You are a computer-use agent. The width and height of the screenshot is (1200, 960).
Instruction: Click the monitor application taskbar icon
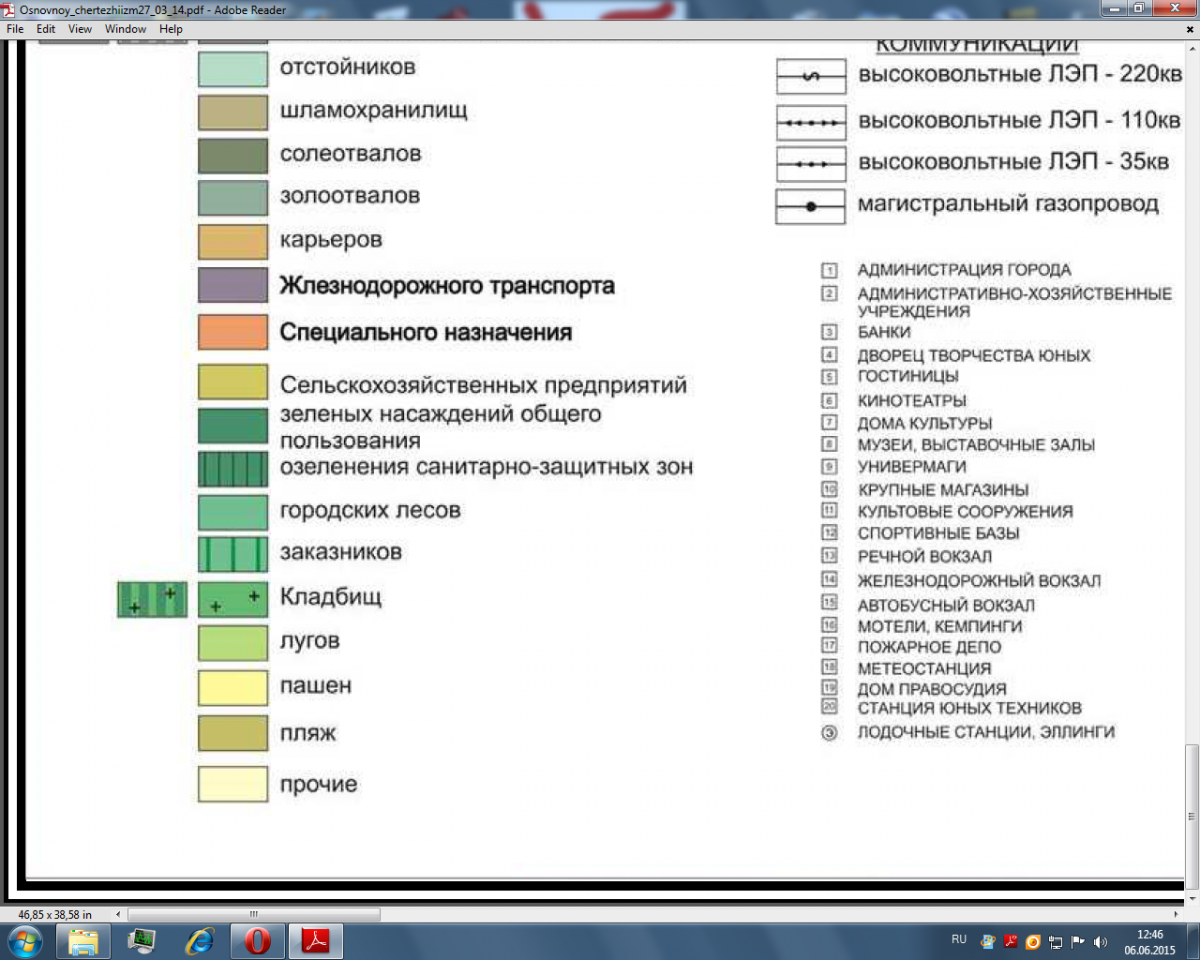[x=142, y=941]
